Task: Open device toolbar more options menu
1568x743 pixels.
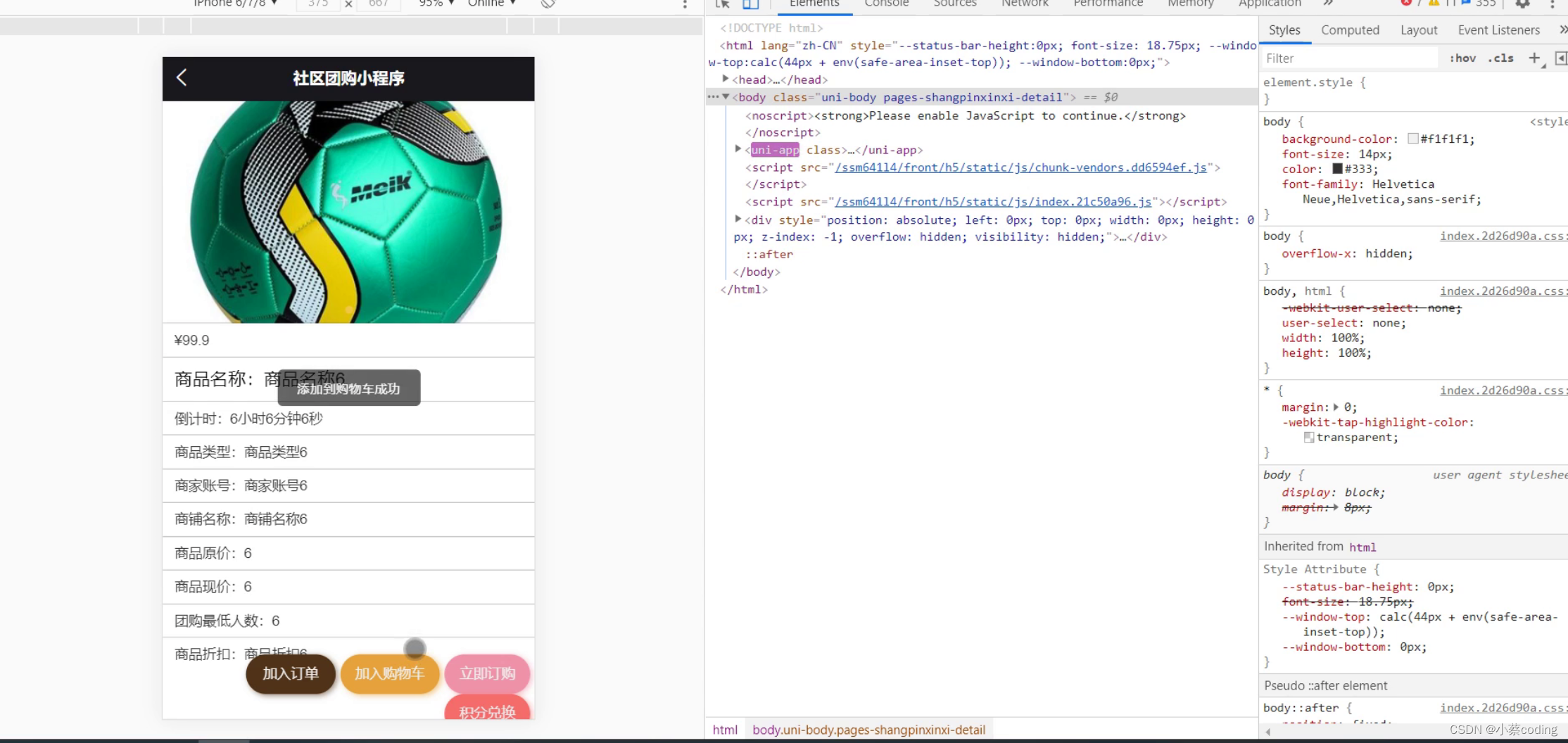Action: [685, 4]
